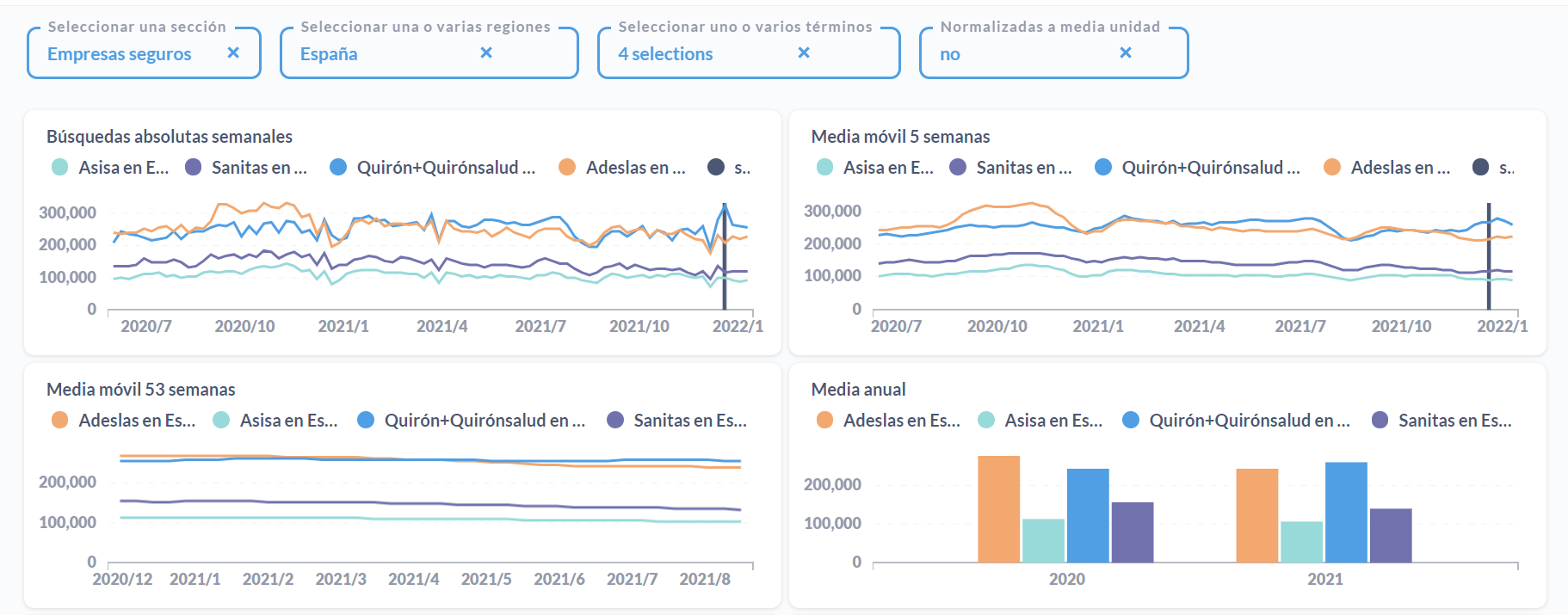
Task: Remove the España region filter
Action: [x=486, y=53]
